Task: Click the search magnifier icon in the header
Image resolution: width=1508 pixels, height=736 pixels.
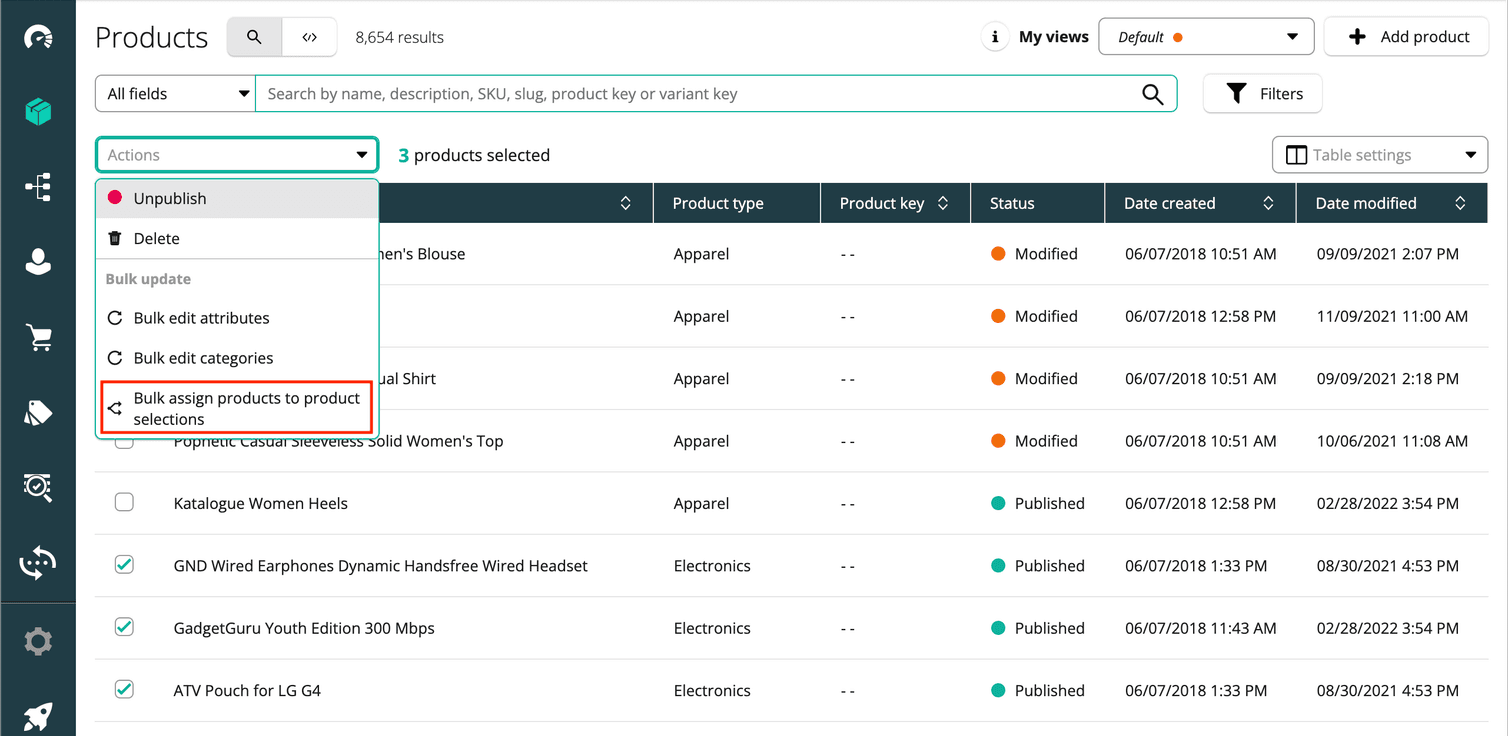Action: coord(253,36)
